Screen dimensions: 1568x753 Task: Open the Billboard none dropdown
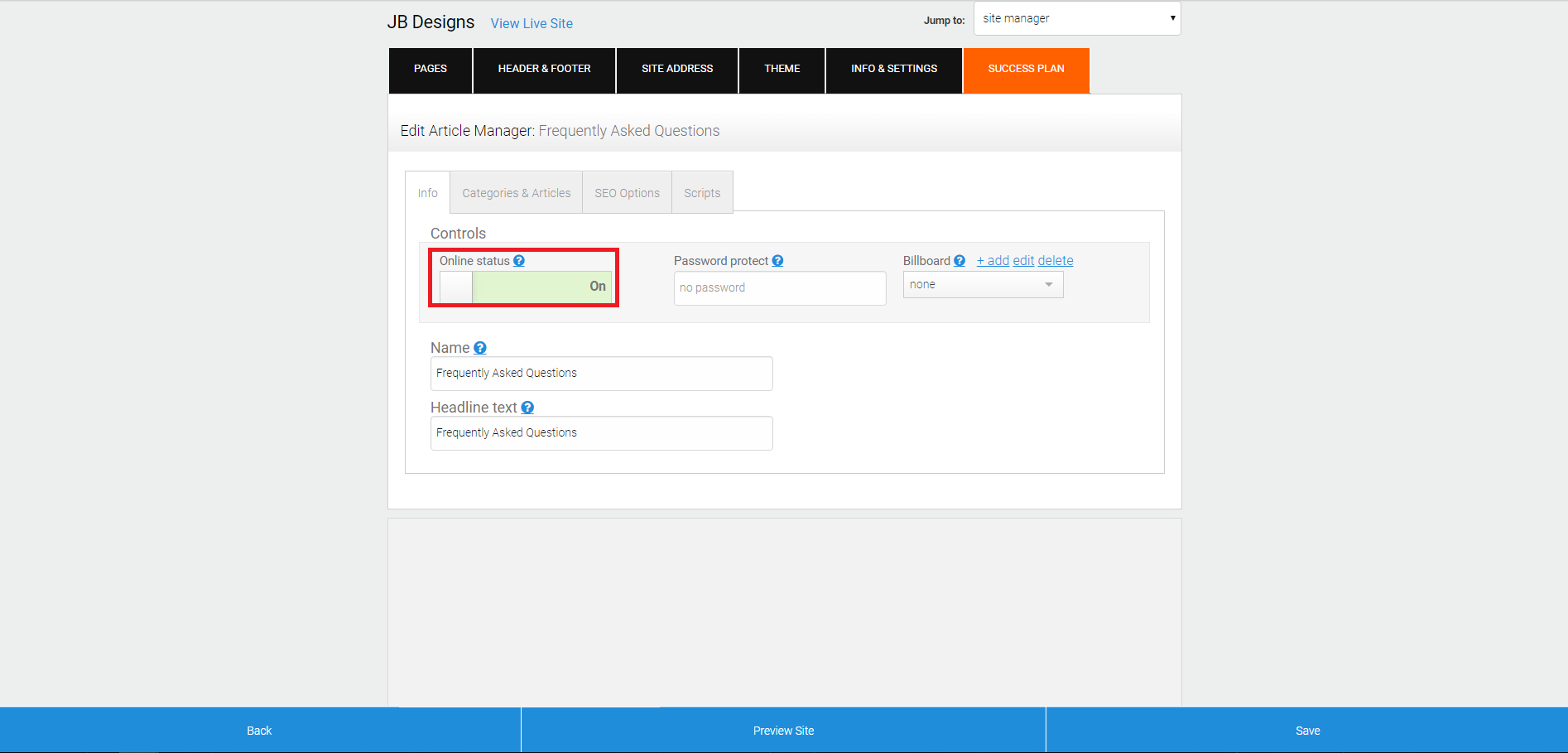pyautogui.click(x=983, y=285)
